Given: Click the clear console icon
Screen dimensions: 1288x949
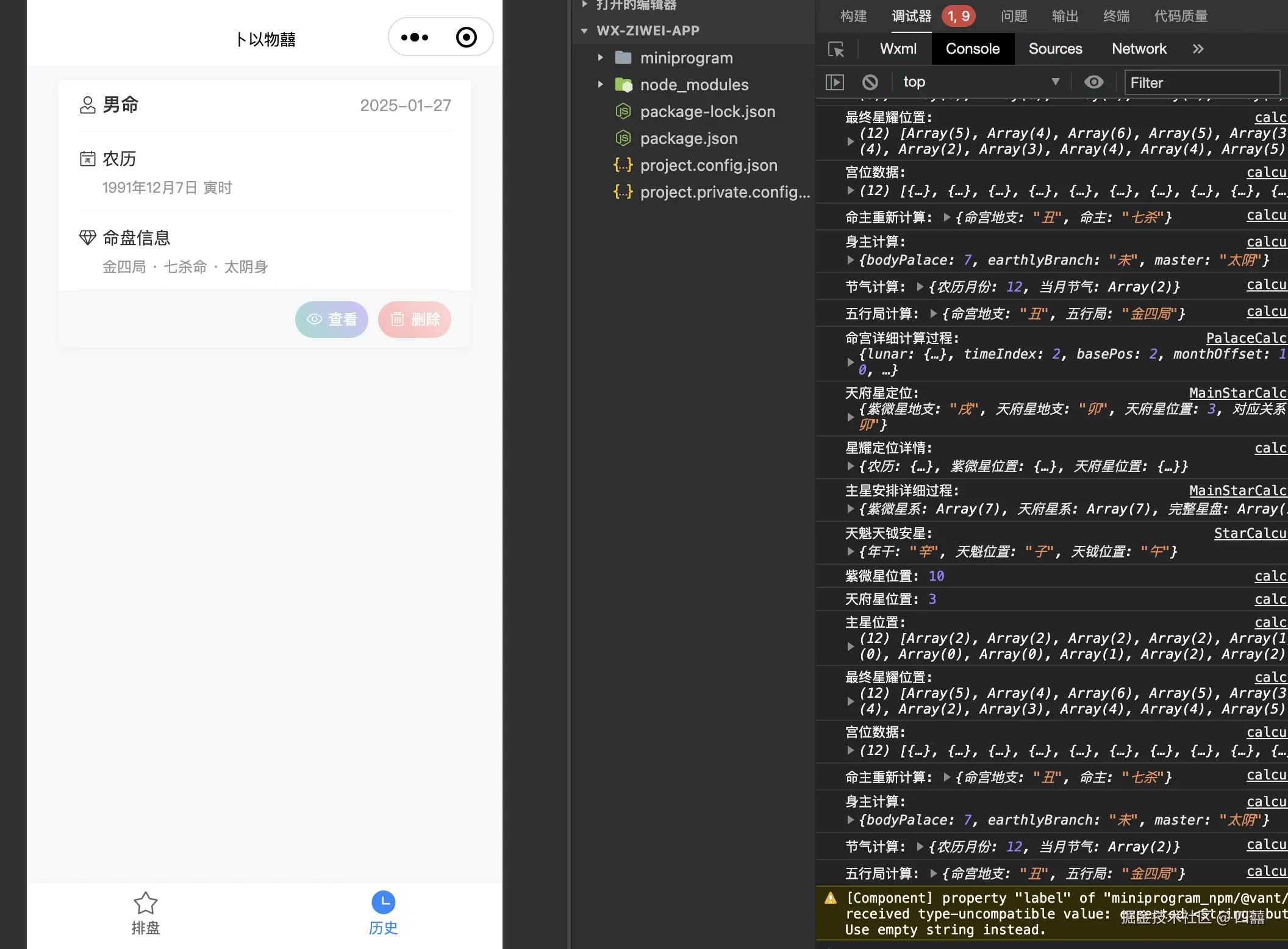Looking at the screenshot, I should click(870, 82).
